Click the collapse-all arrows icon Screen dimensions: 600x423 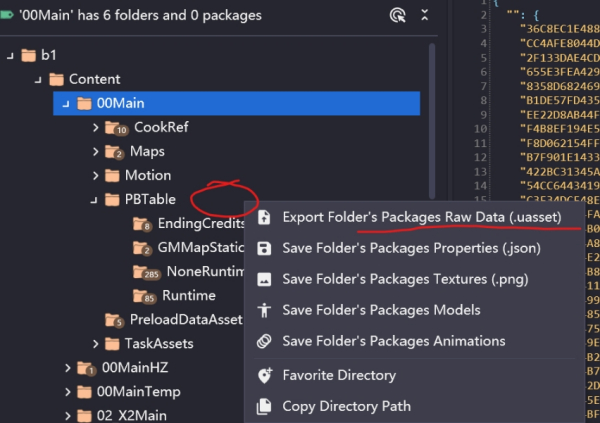point(424,15)
